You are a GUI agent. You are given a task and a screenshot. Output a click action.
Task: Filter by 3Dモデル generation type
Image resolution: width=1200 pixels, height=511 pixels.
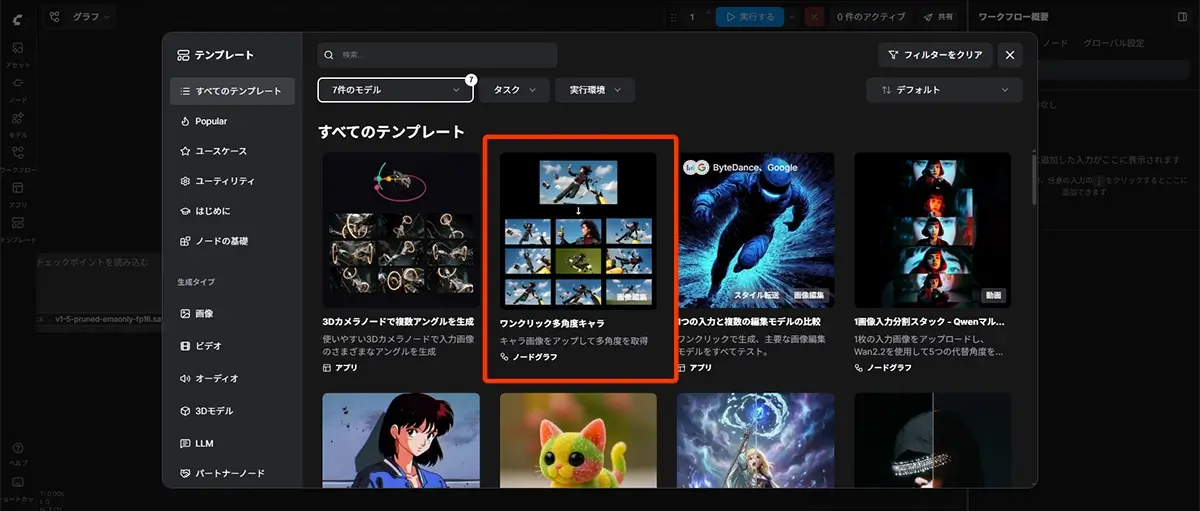click(x=232, y=410)
